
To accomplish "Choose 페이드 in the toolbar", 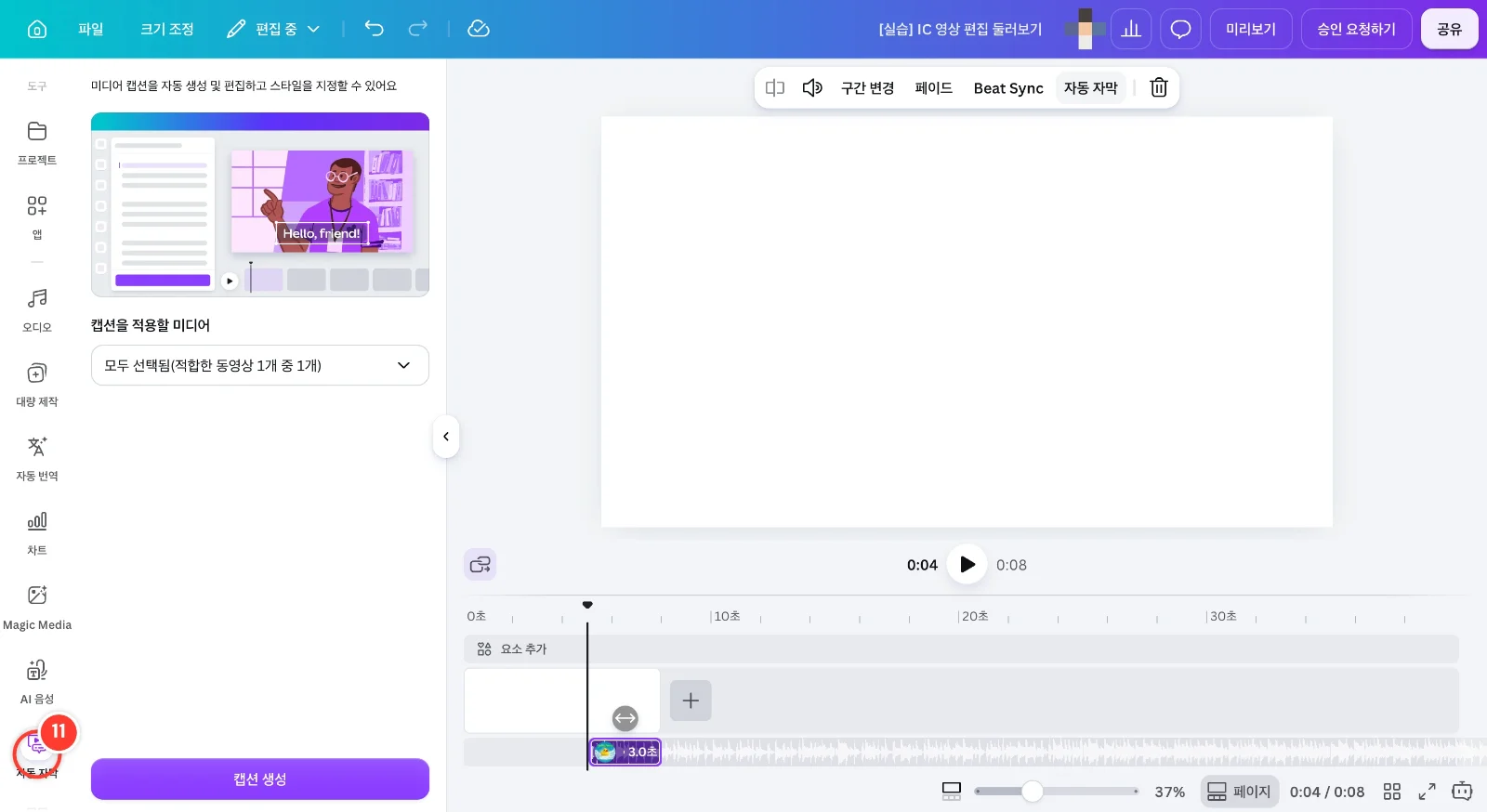I will [934, 87].
